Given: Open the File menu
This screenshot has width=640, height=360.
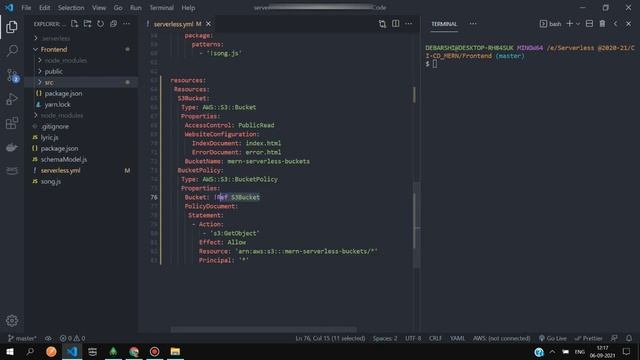Looking at the screenshot, I should pos(26,8).
